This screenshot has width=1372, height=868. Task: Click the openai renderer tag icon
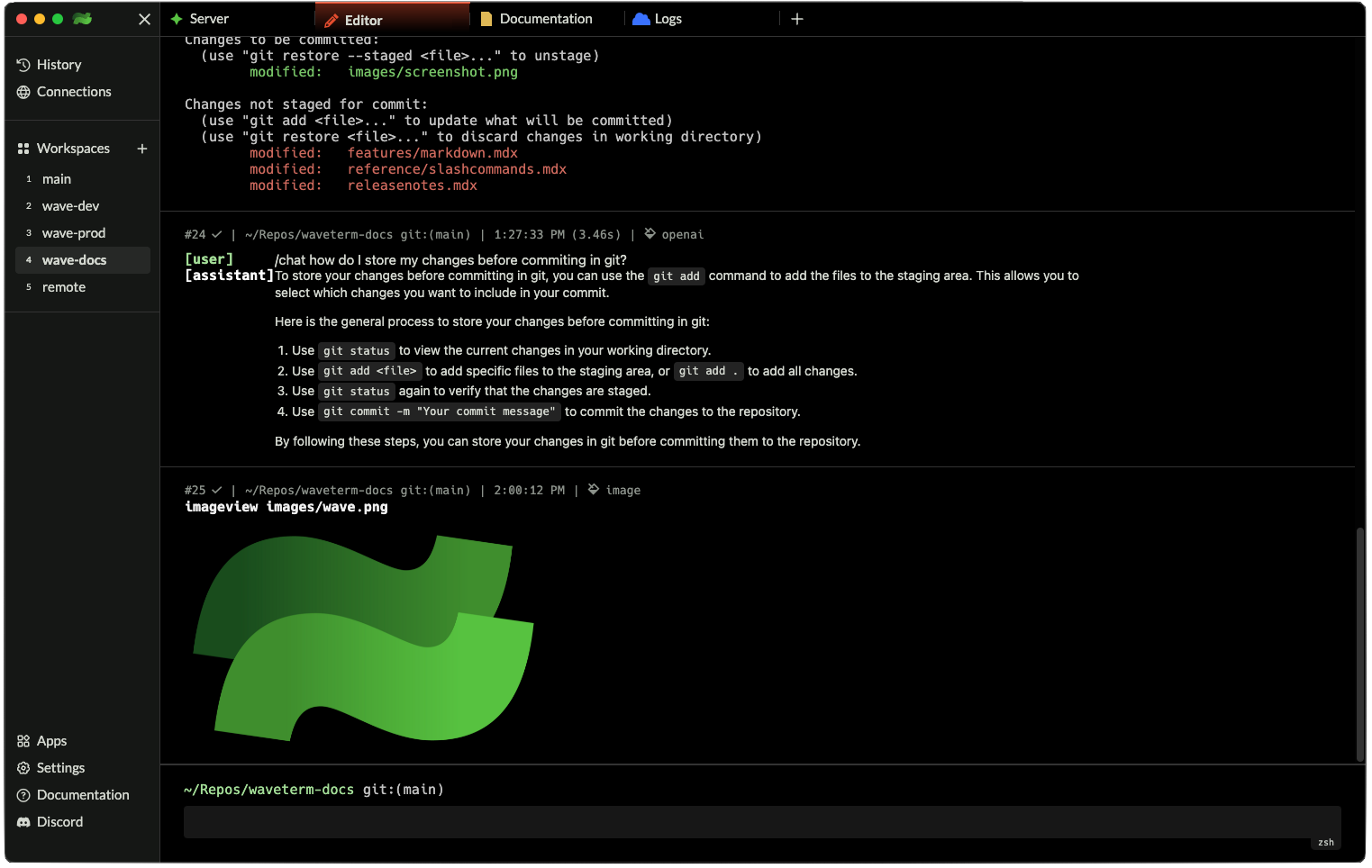(x=650, y=234)
